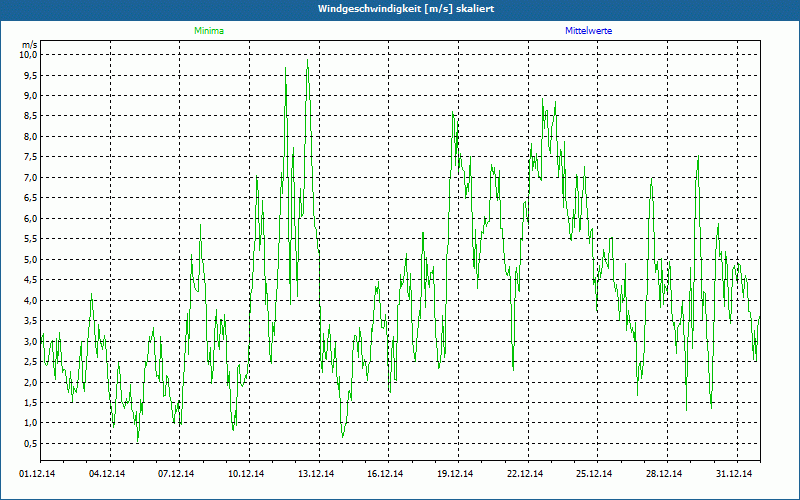Click the 10.12.14 date label
The image size is (800, 500).
pyautogui.click(x=246, y=474)
